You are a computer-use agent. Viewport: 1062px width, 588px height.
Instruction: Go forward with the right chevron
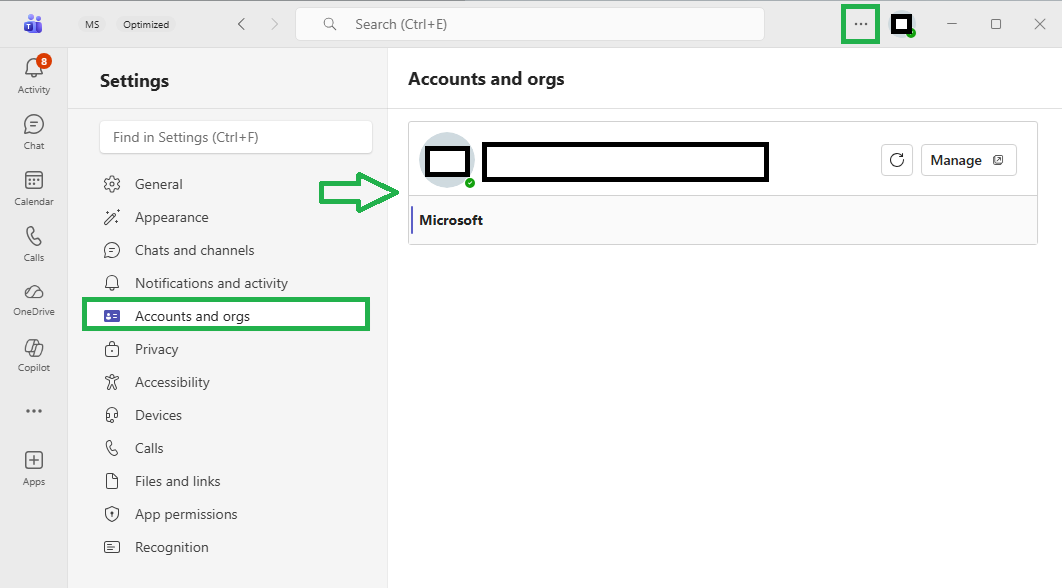[274, 24]
